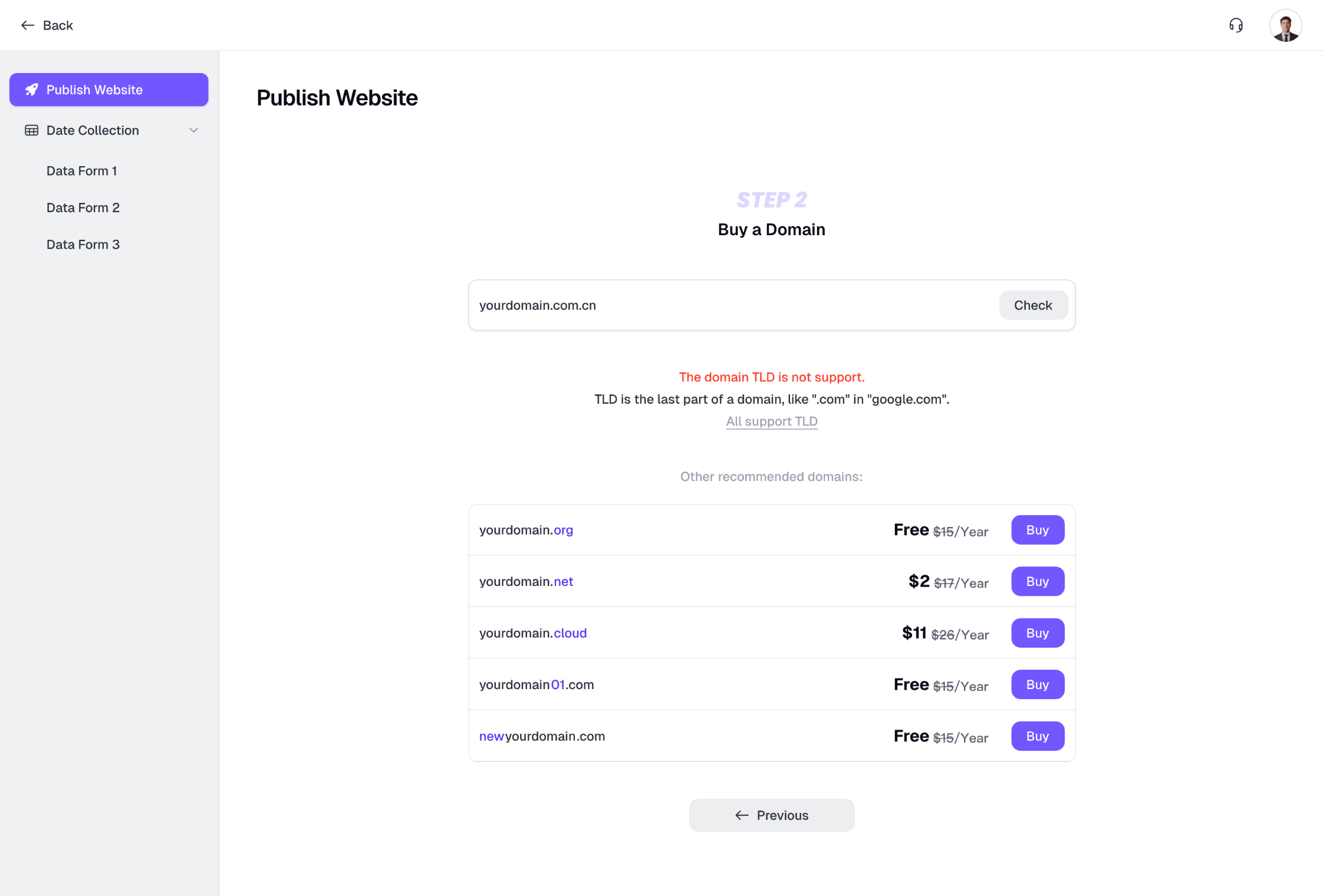The width and height of the screenshot is (1323, 896).
Task: Click the Date Collection table icon
Action: coord(32,130)
